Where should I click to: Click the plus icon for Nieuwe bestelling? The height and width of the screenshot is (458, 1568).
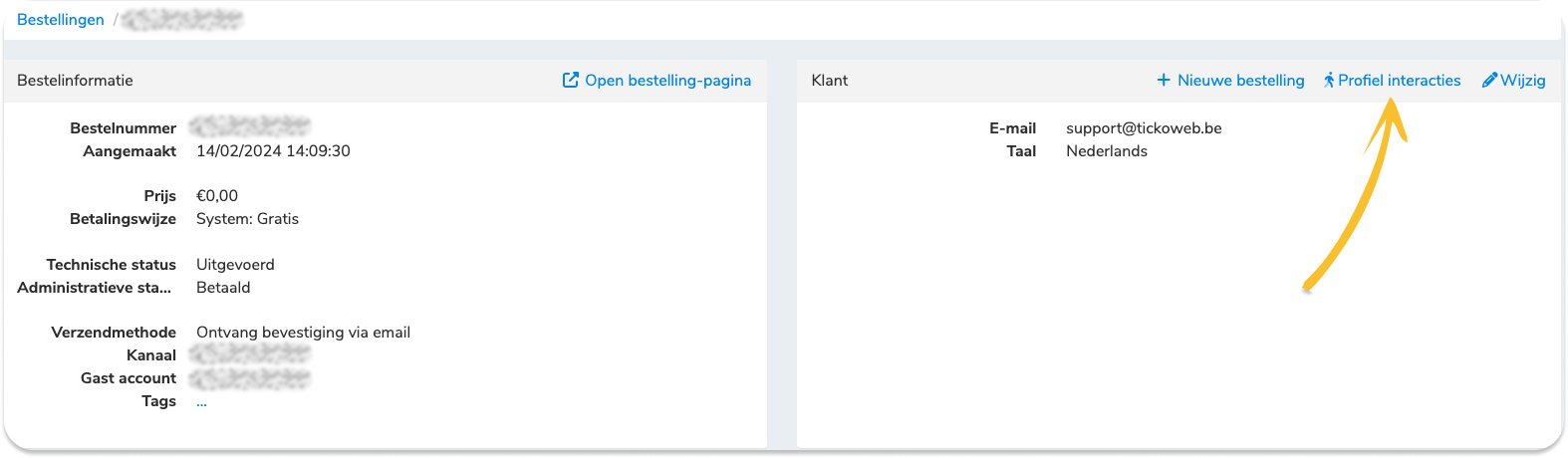1164,81
